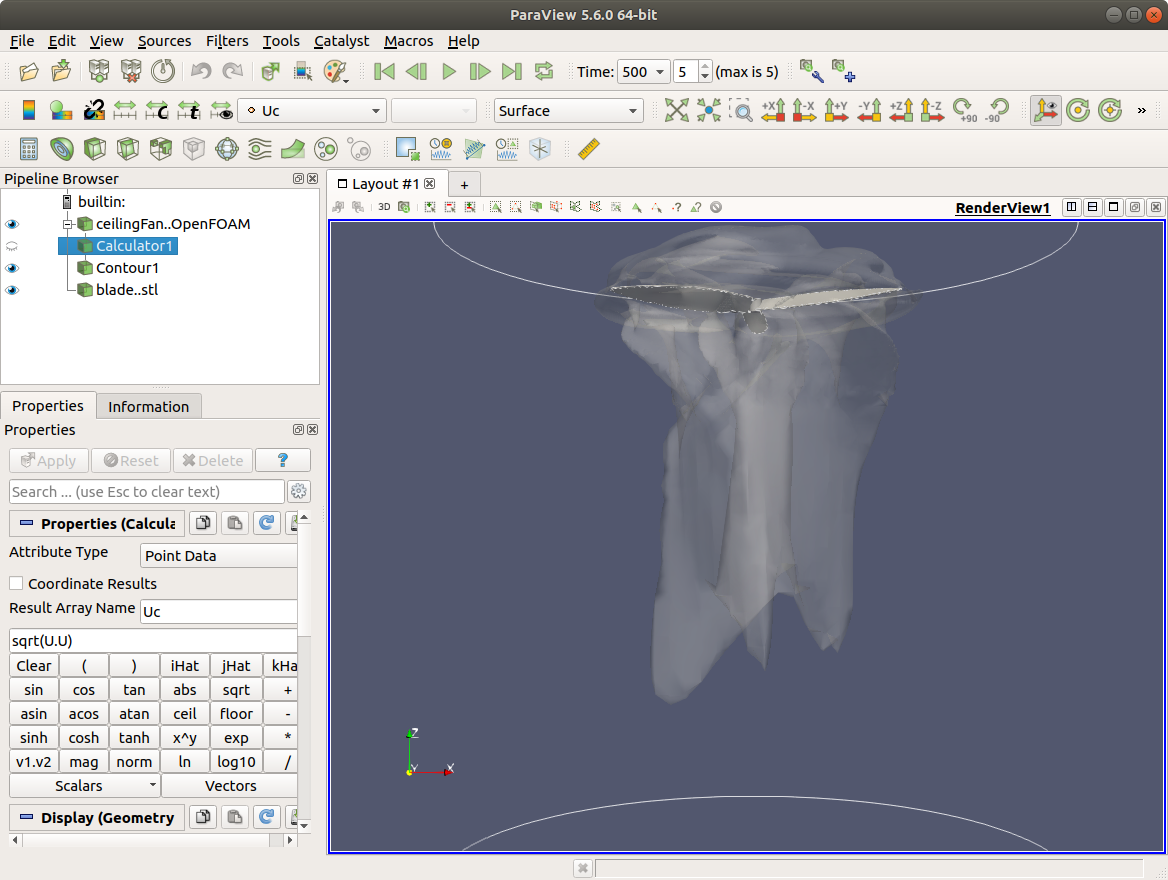
Task: Click the Result Array Name field
Action: click(x=219, y=612)
